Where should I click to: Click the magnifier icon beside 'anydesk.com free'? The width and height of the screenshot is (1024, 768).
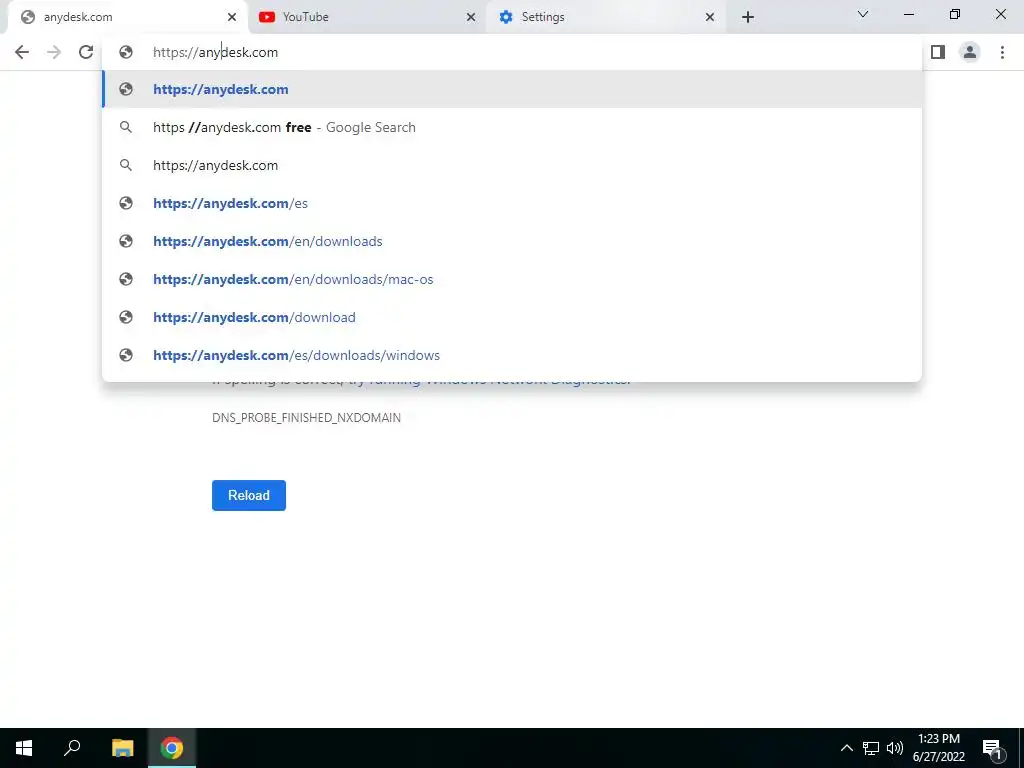coord(126,127)
